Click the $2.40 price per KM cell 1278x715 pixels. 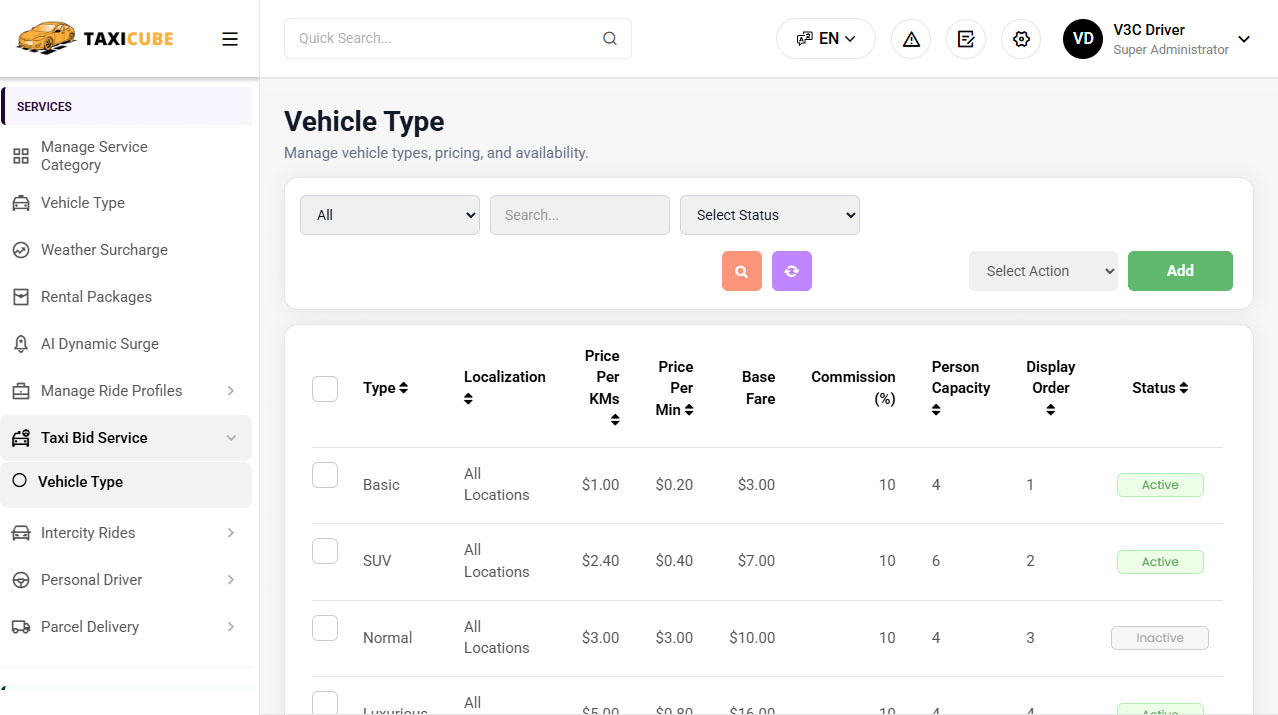[600, 561]
